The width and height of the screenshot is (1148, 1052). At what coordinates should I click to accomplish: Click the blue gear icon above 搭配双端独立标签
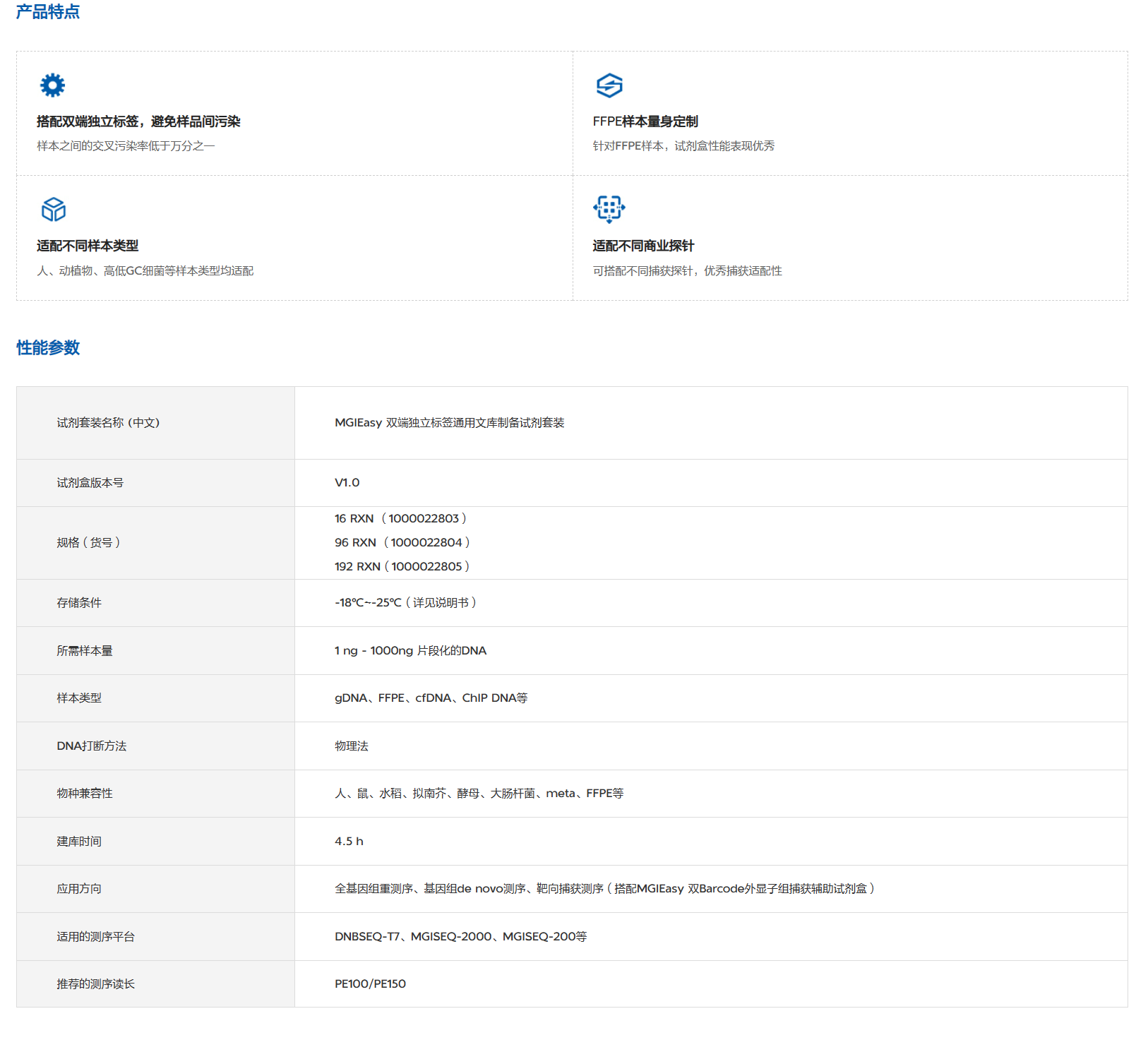52,85
